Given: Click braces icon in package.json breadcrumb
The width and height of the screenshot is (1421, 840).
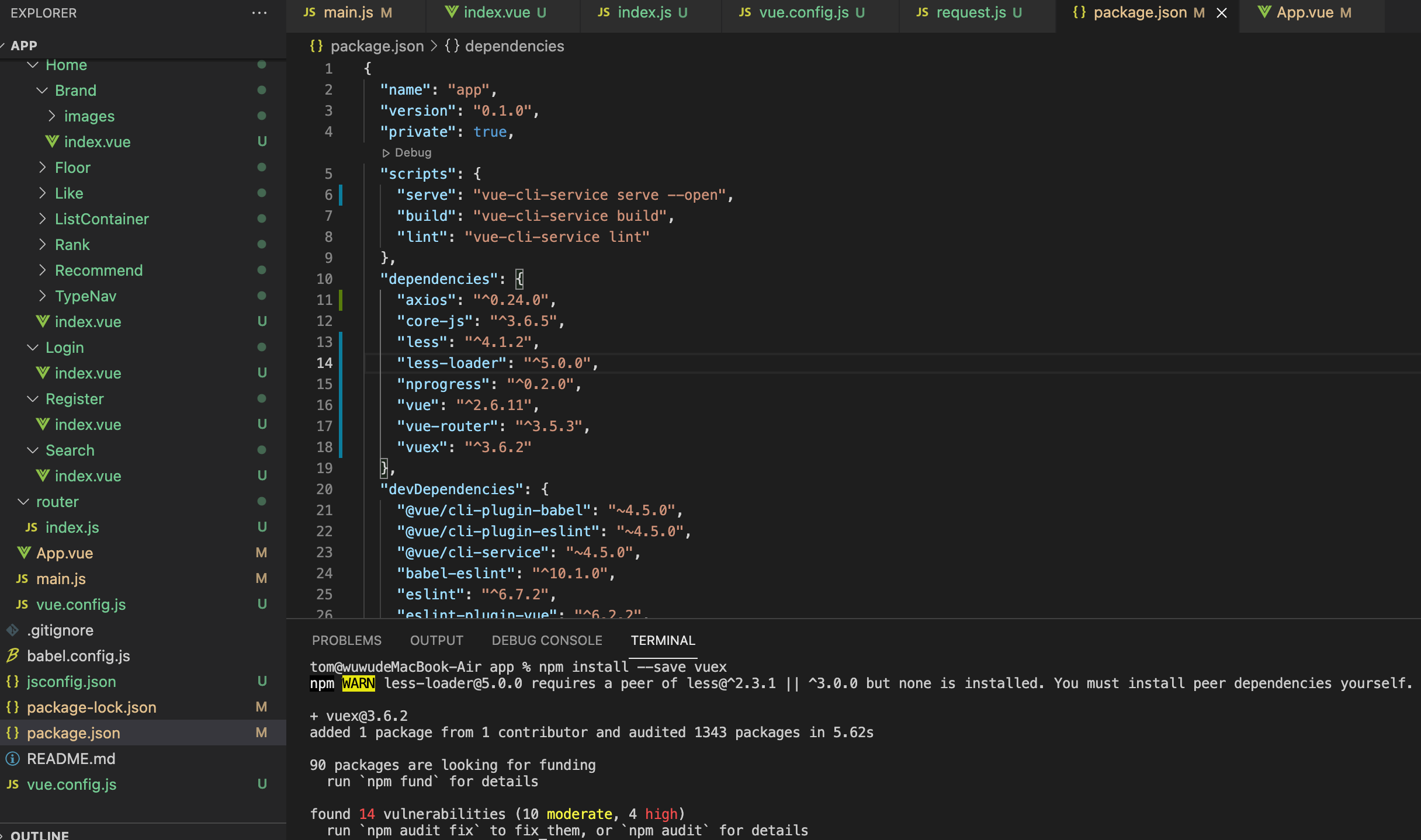Looking at the screenshot, I should pos(316,46).
